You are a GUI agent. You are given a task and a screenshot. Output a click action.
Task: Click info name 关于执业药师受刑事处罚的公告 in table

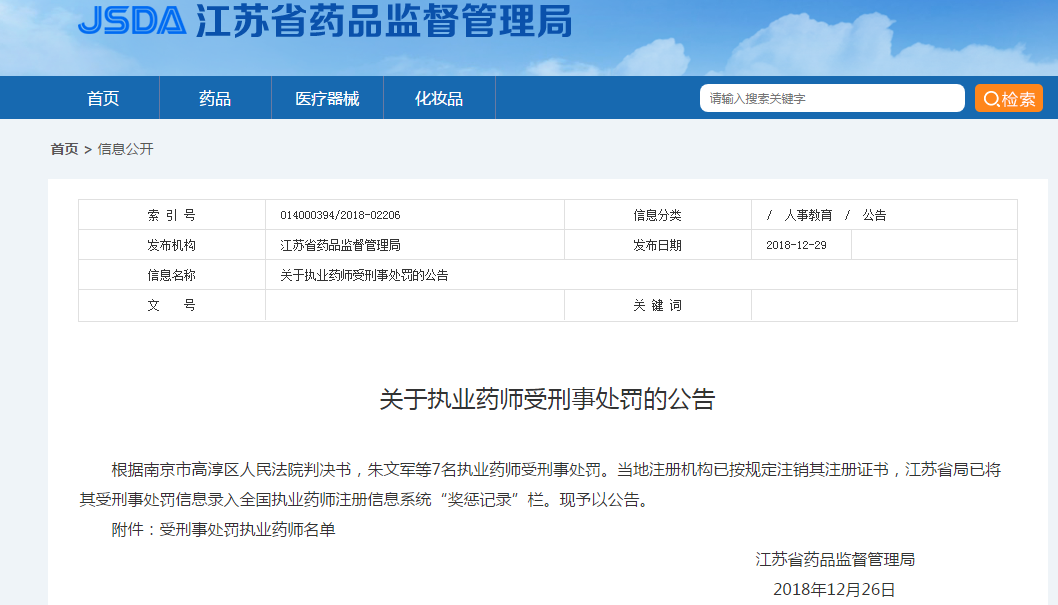tap(364, 275)
